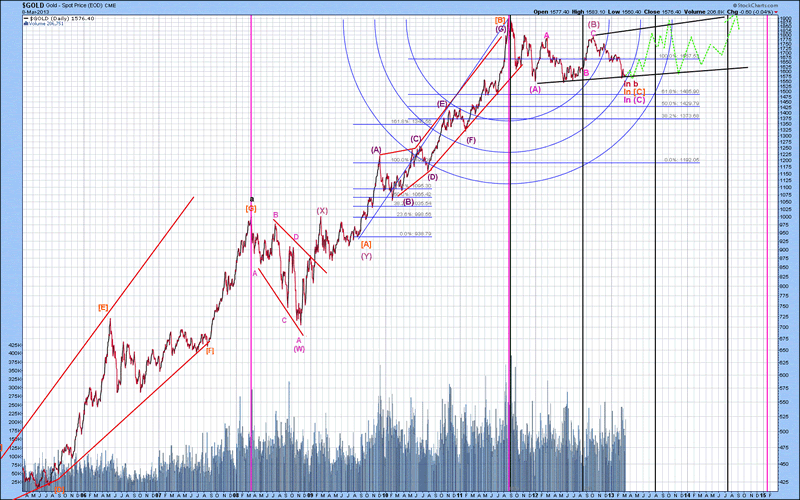The width and height of the screenshot is (800, 500).
Task: Click the purple (F) wave label
Action: point(470,139)
